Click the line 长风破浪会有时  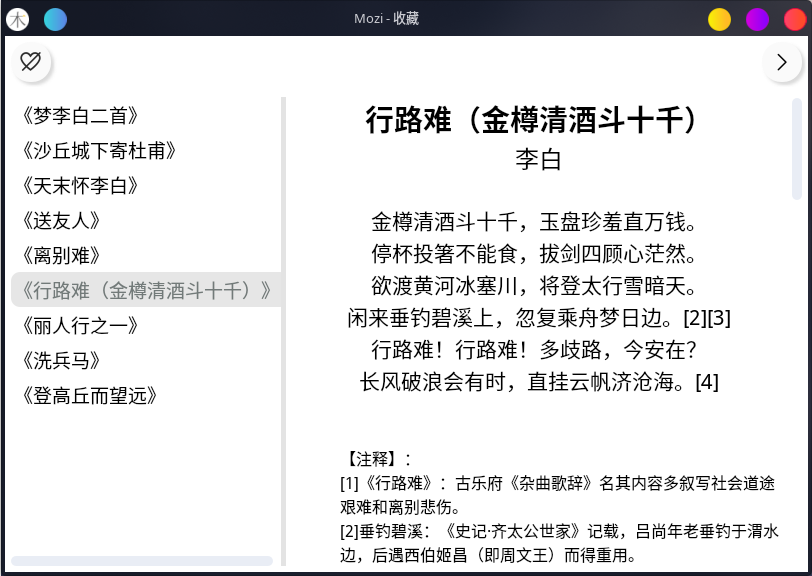[539, 382]
